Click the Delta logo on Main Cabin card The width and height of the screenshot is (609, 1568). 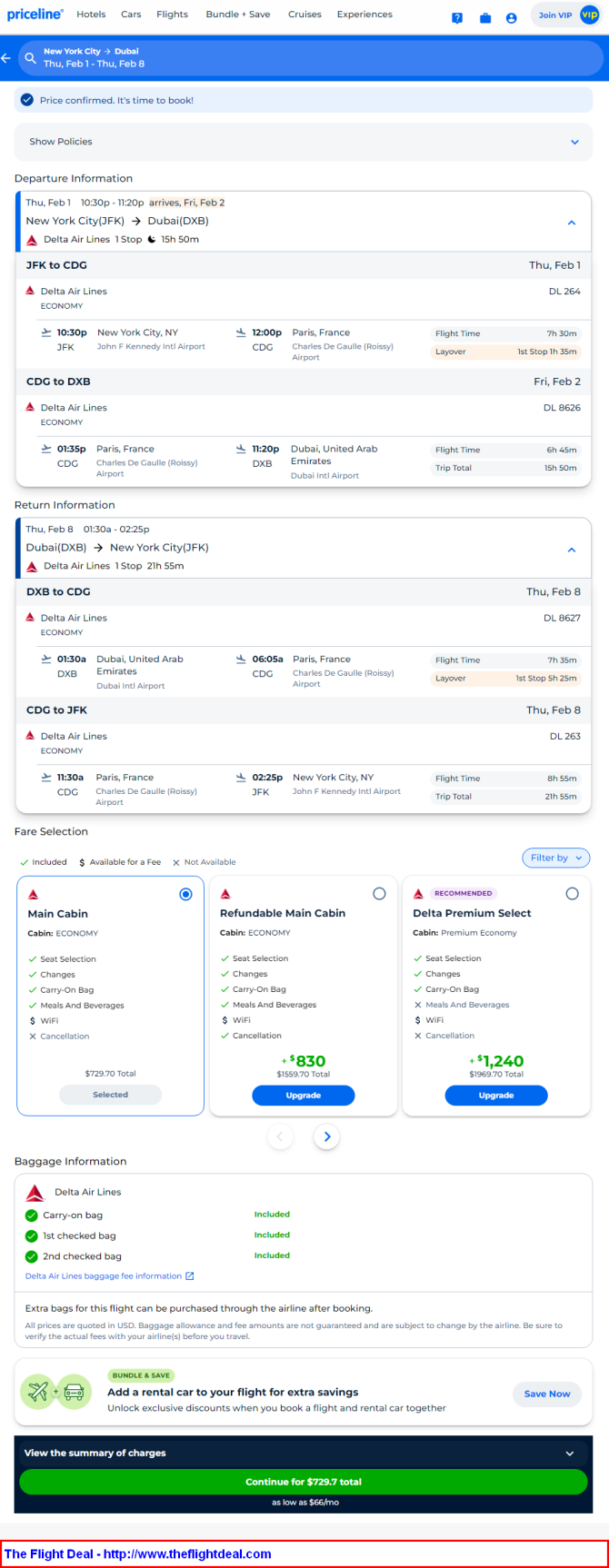[34, 895]
